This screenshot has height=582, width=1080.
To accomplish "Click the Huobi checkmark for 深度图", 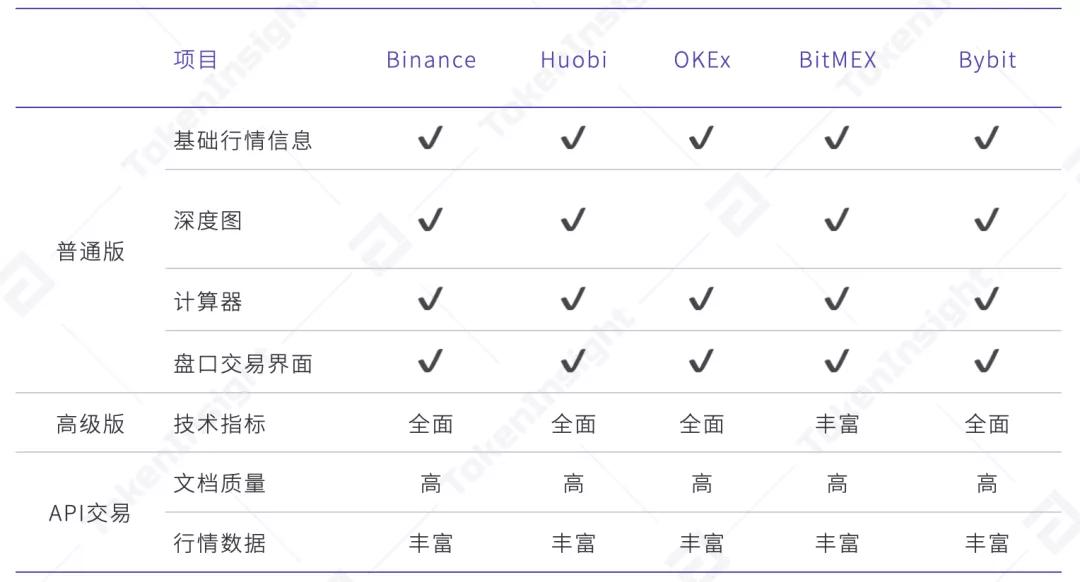I will (573, 219).
